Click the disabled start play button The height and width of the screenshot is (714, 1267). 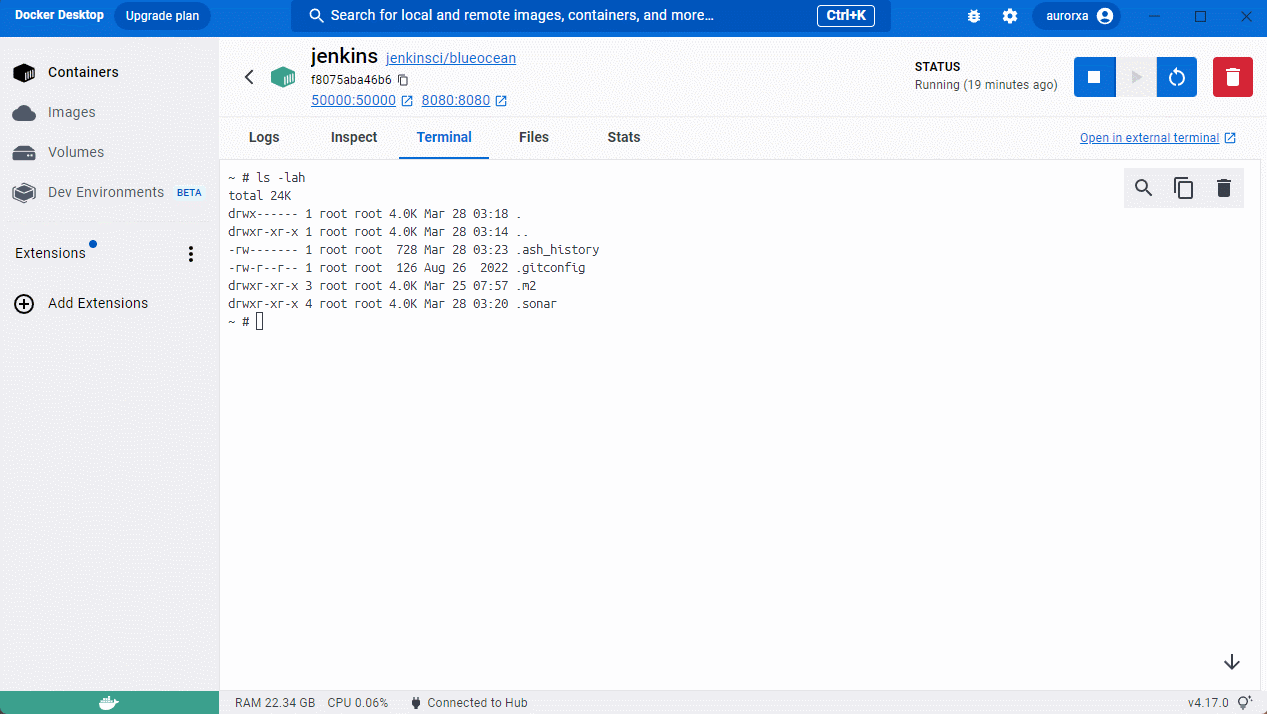click(1136, 77)
